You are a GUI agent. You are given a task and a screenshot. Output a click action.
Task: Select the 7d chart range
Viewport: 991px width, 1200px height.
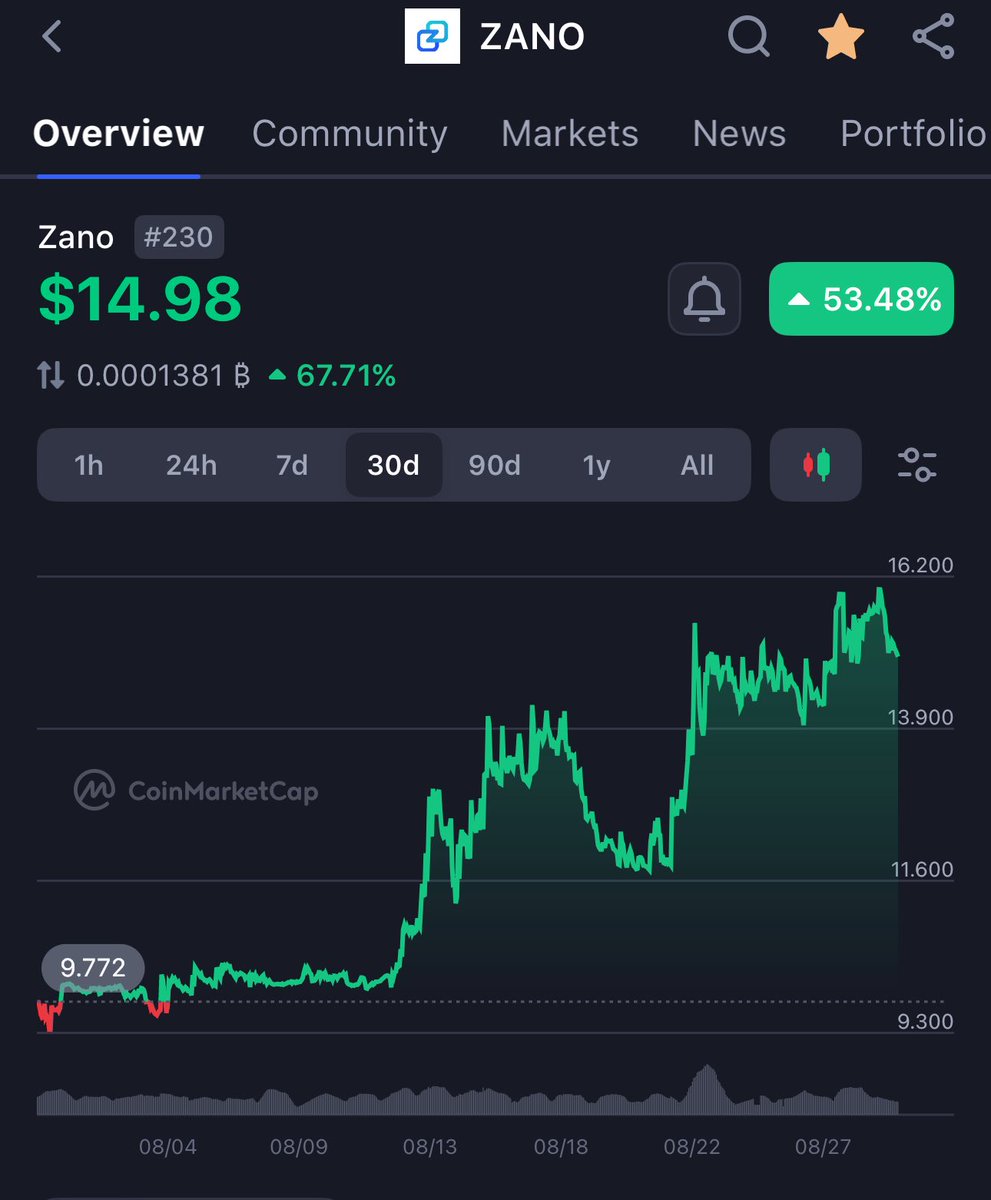[292, 465]
